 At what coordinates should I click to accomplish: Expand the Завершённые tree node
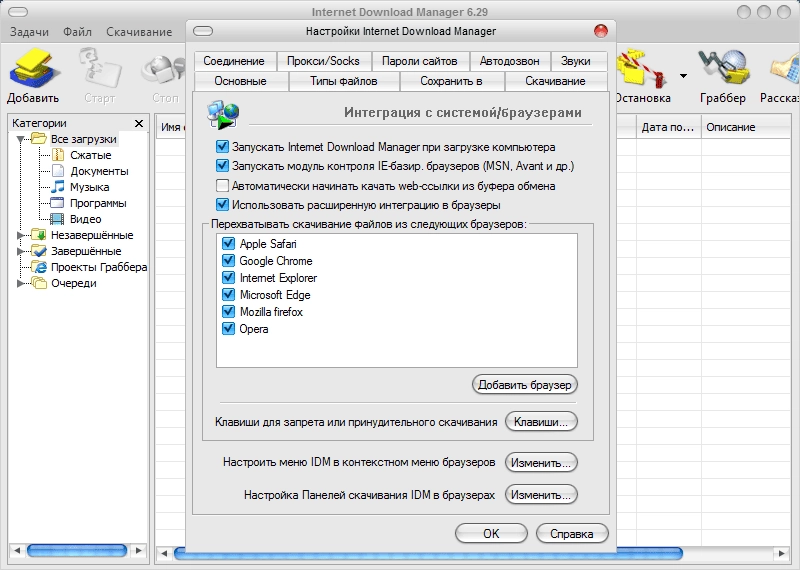click(x=20, y=251)
